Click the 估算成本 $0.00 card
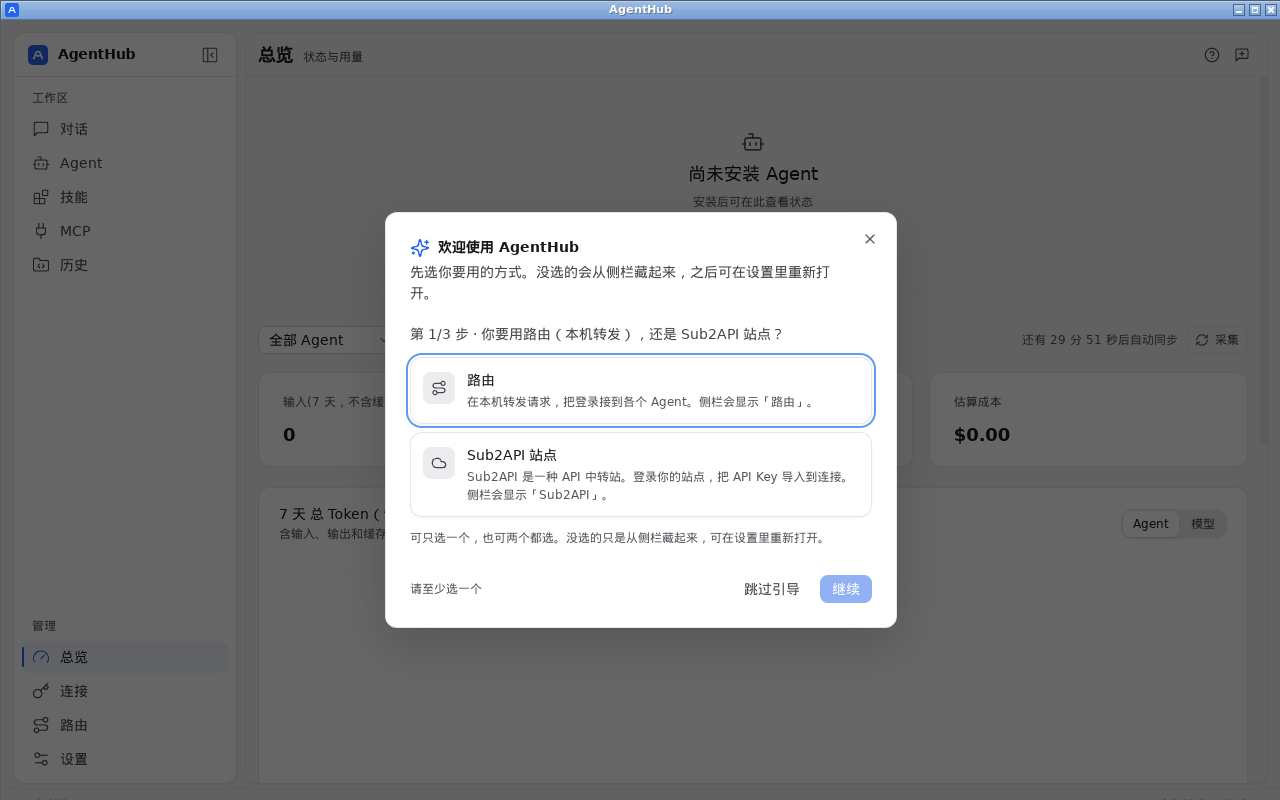 pyautogui.click(x=1088, y=420)
